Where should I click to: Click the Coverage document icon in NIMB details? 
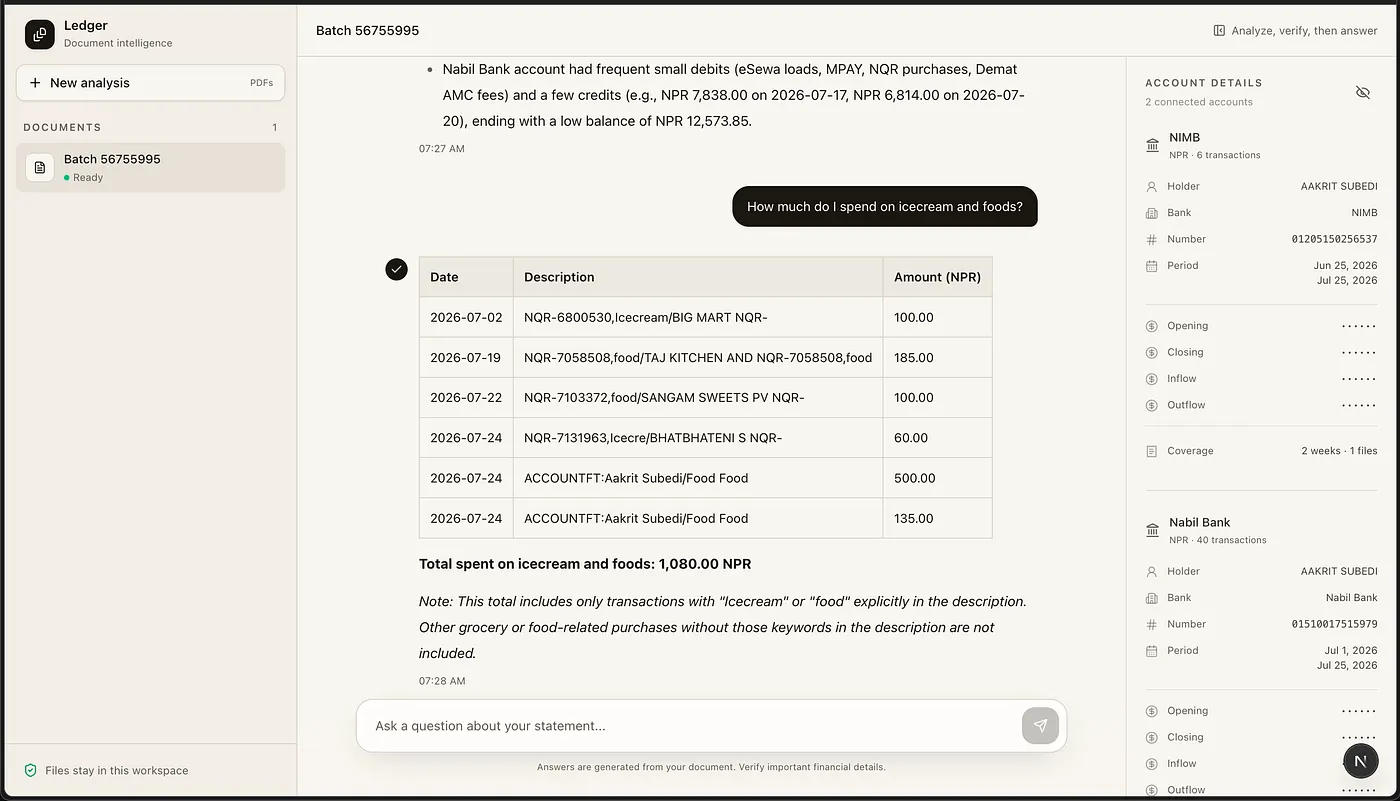[1151, 451]
